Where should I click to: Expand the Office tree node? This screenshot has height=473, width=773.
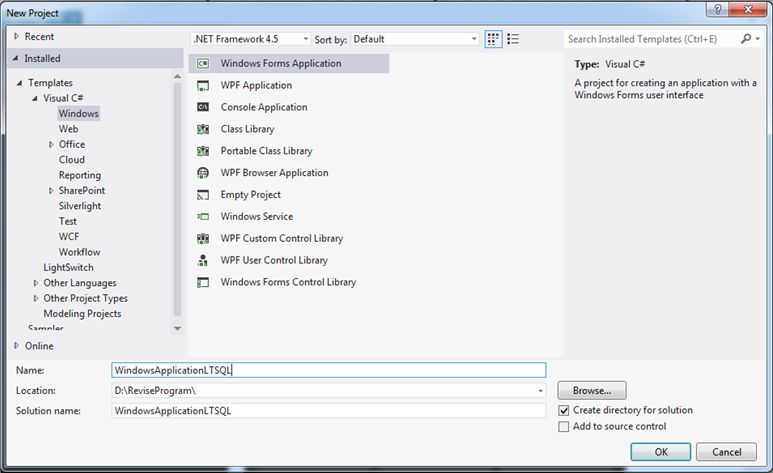point(51,145)
